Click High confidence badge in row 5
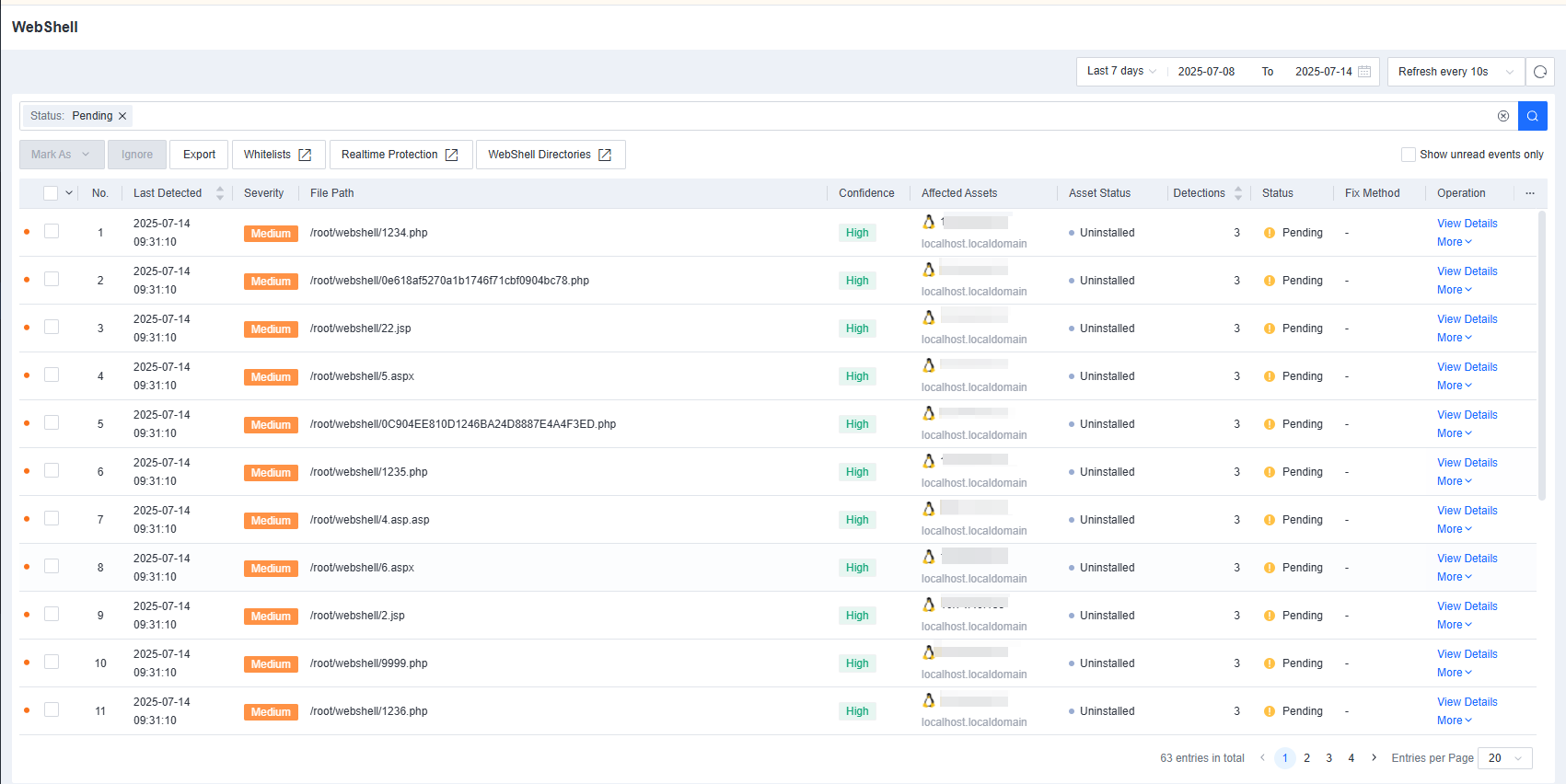1566x784 pixels. point(857,424)
